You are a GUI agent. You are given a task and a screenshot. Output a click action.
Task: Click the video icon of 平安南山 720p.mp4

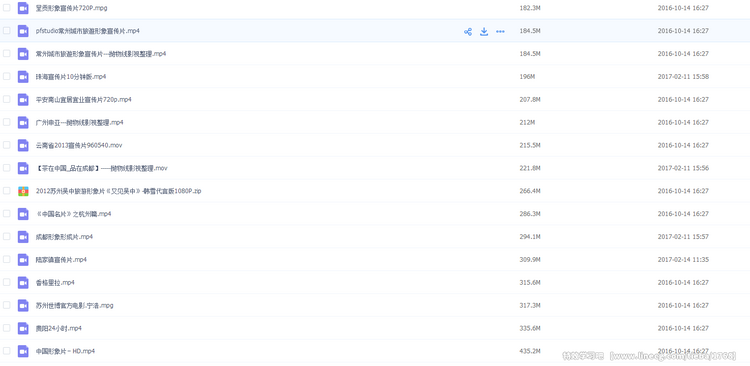[23, 100]
